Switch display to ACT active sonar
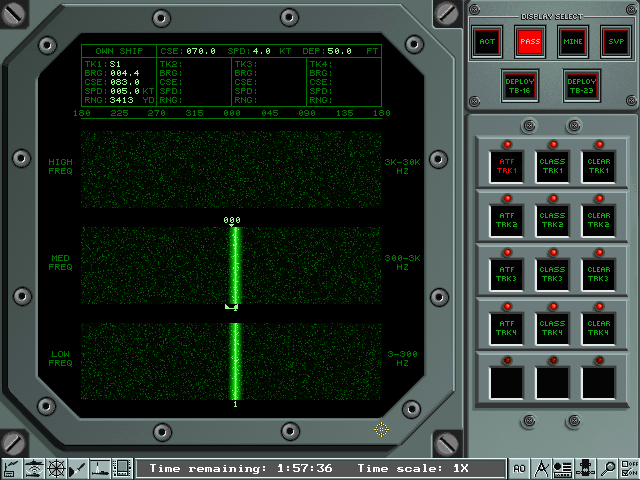Screen dimensions: 640x480 (x=487, y=41)
